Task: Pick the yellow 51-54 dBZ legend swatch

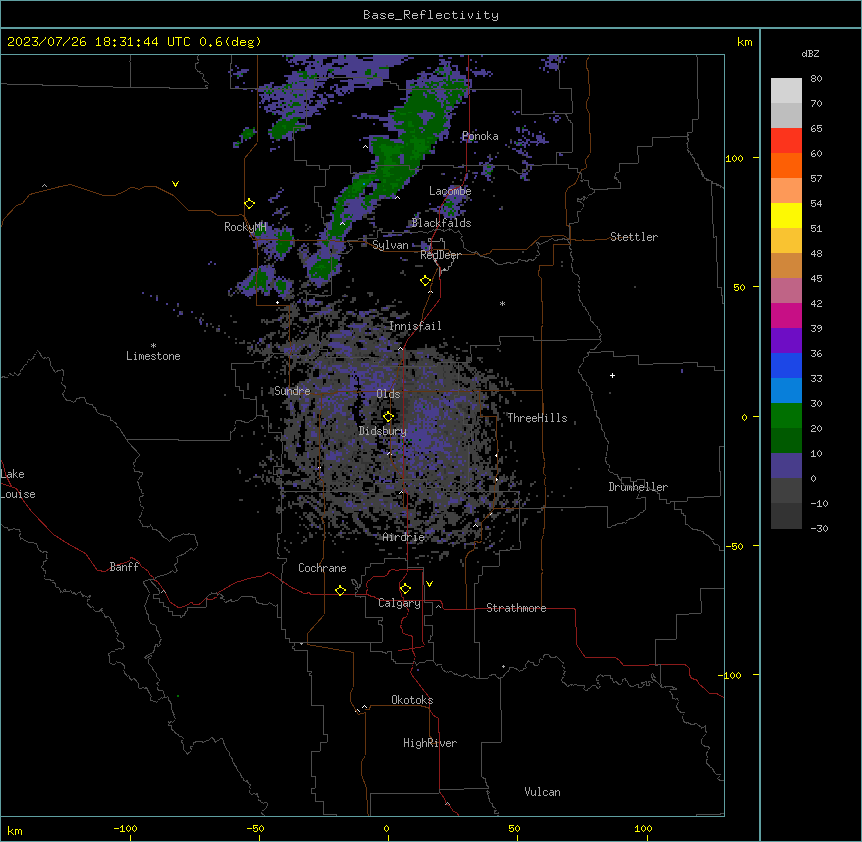Action: (x=786, y=215)
